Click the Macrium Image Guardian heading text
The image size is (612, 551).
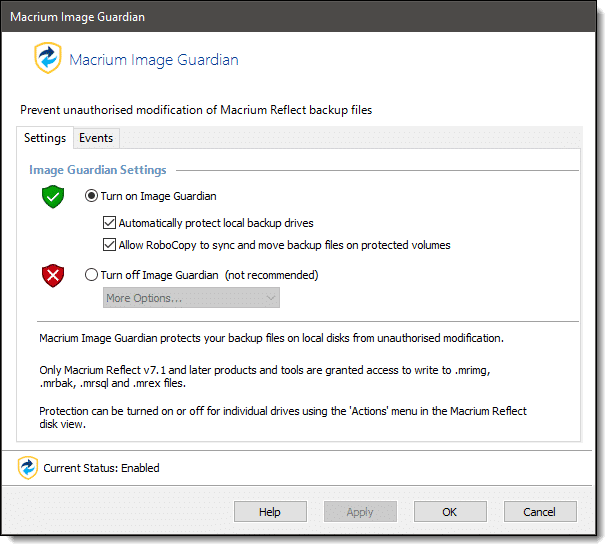154,60
